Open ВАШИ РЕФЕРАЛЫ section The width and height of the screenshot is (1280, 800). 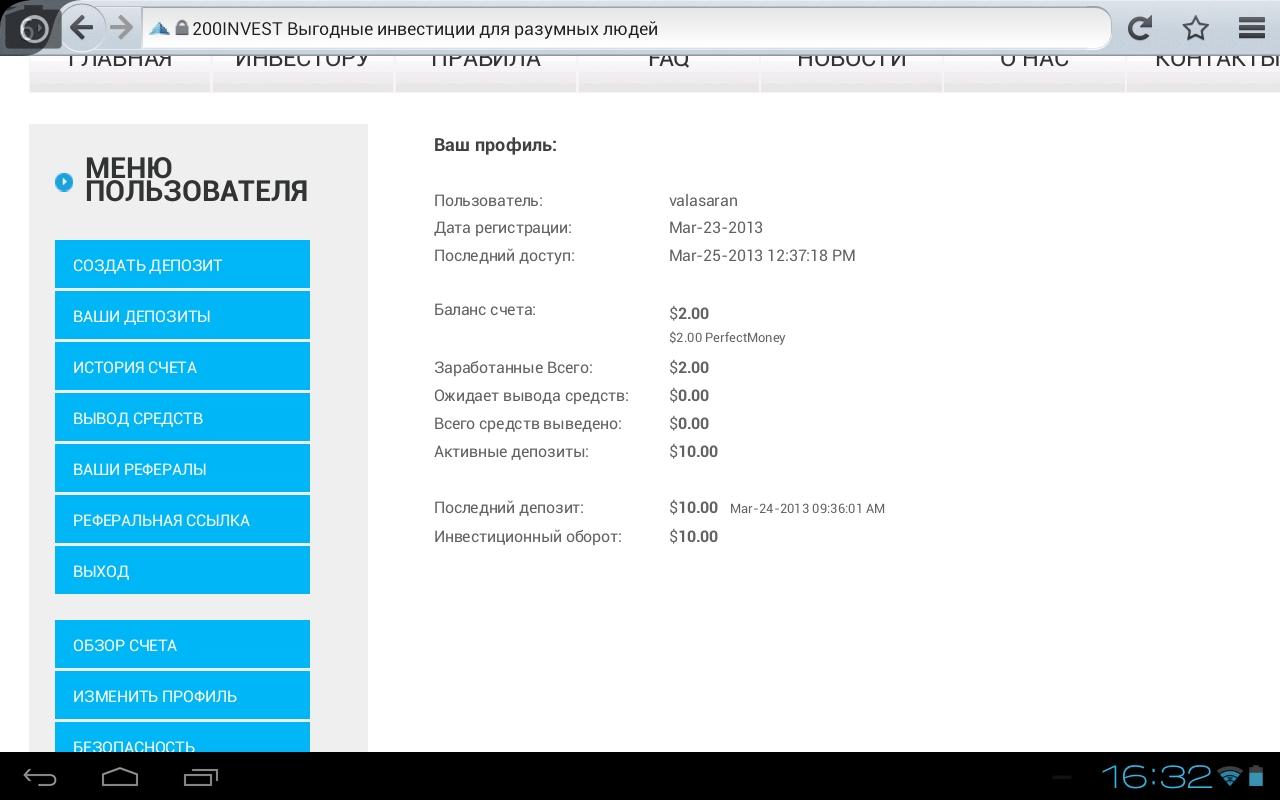pos(182,469)
